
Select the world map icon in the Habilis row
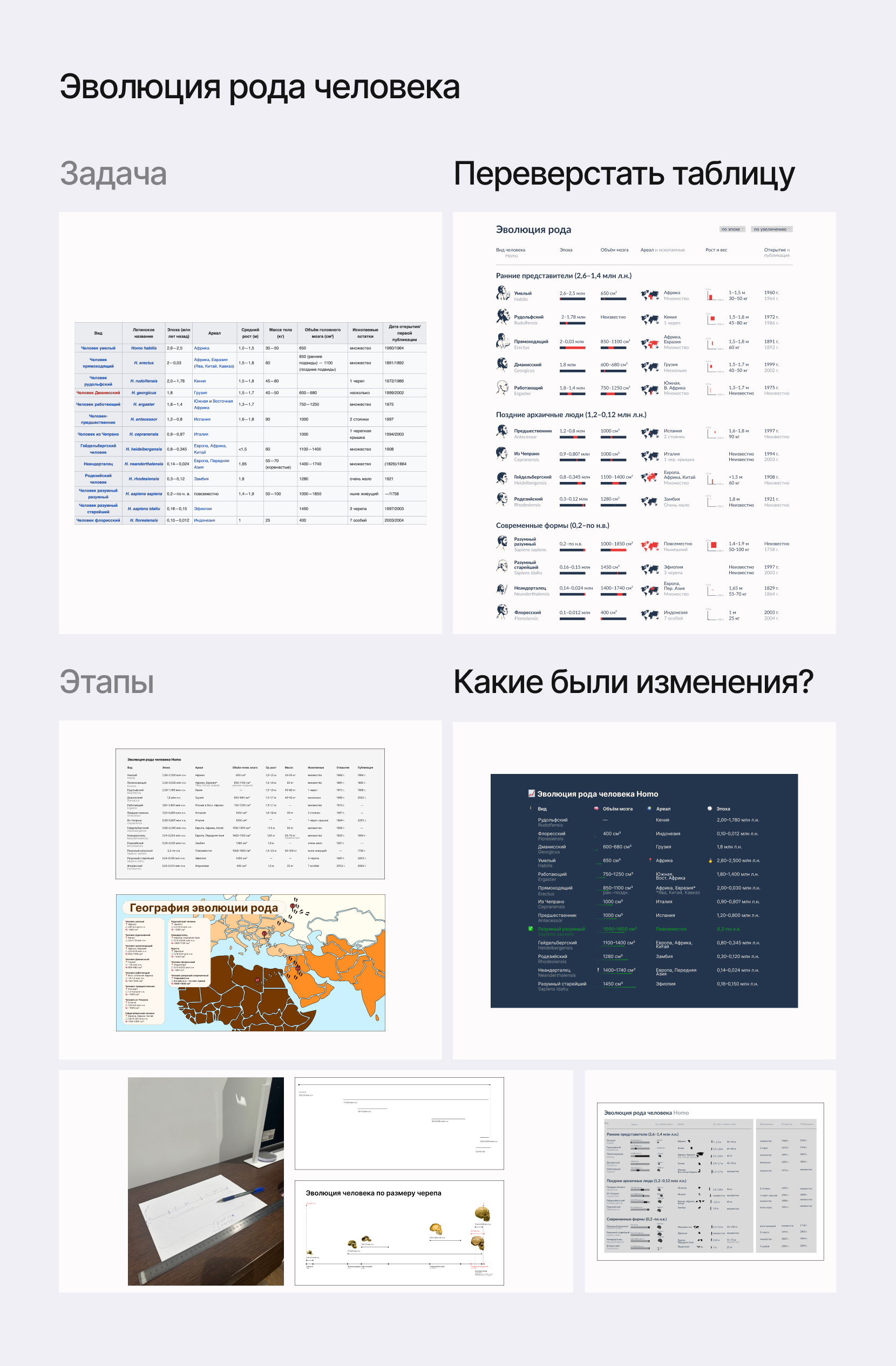pyautogui.click(x=650, y=295)
